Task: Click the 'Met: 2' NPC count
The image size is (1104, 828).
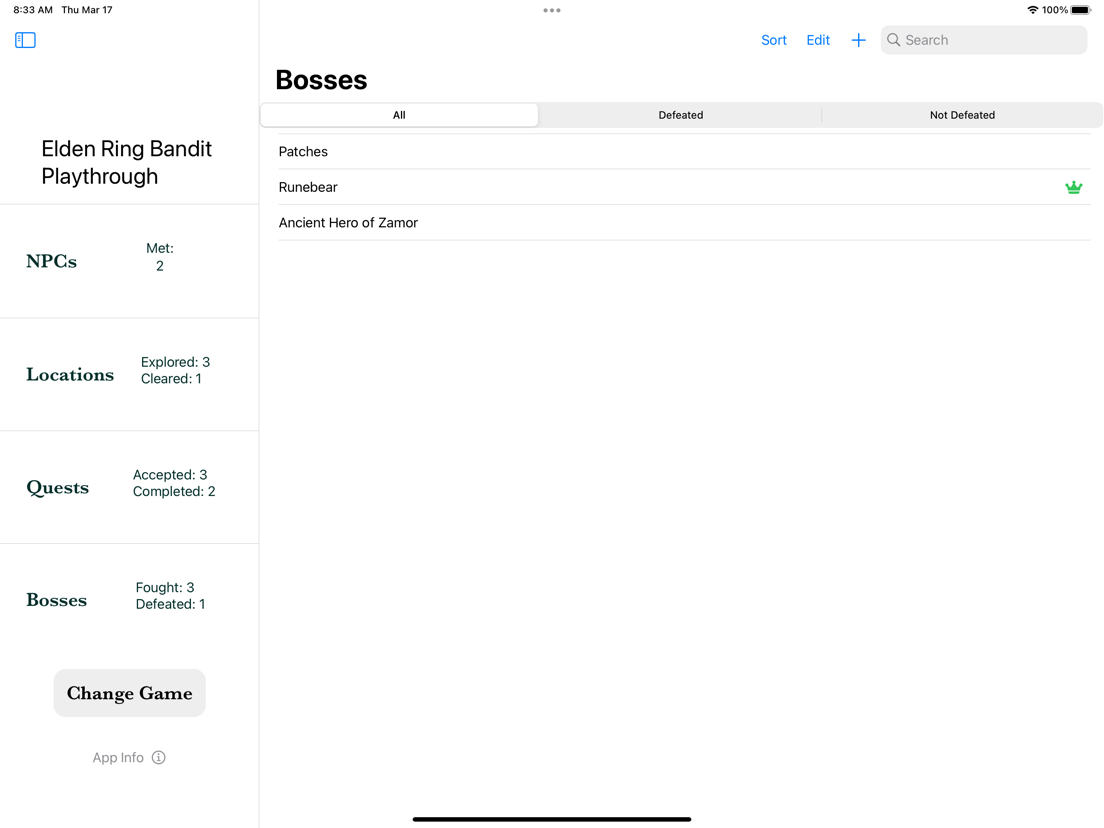Action: (160, 257)
